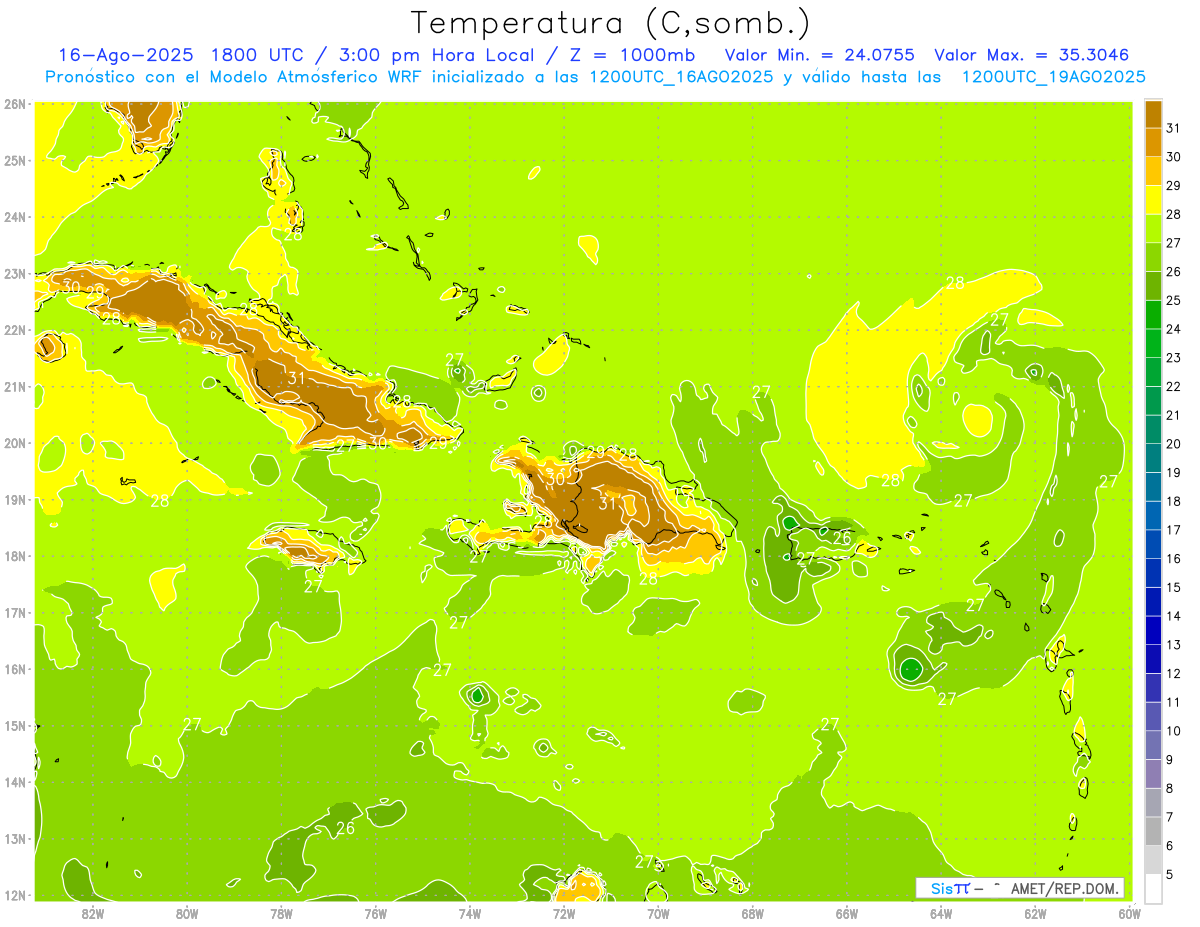The width and height of the screenshot is (1200, 927).
Task: Click the "26" contour label over Puerto Rico
Action: (842, 538)
